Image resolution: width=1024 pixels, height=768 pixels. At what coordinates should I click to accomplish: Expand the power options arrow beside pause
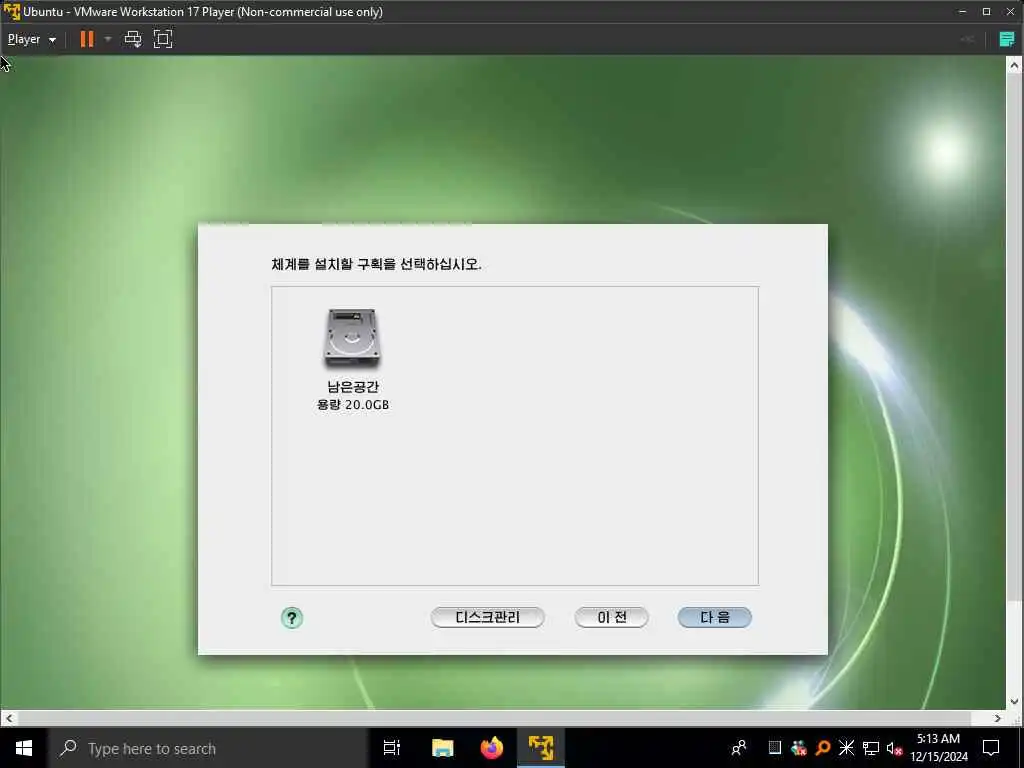108,39
